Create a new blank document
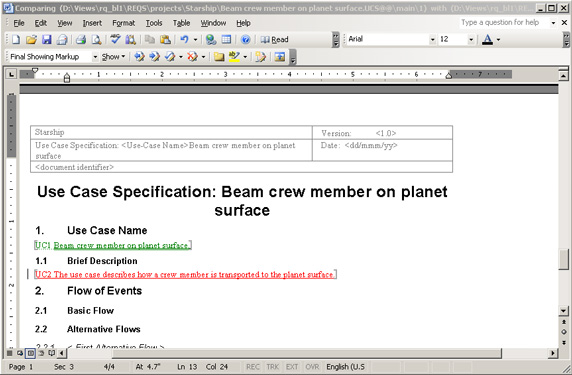Viewport: 572px width, 375px height. pyautogui.click(x=16, y=39)
